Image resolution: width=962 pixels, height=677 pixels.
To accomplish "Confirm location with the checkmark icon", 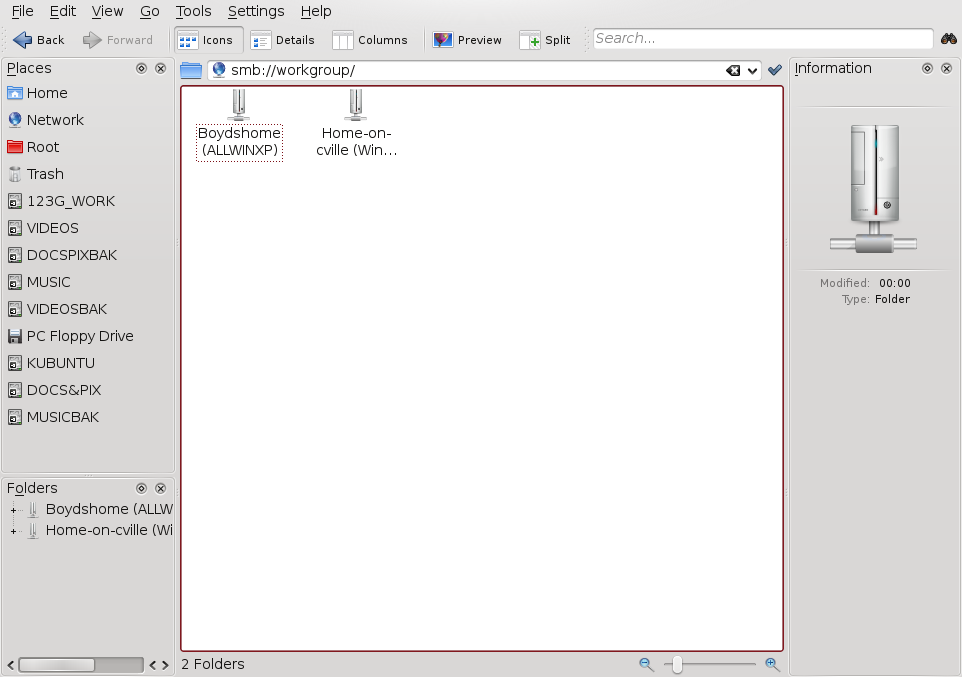I will click(774, 71).
